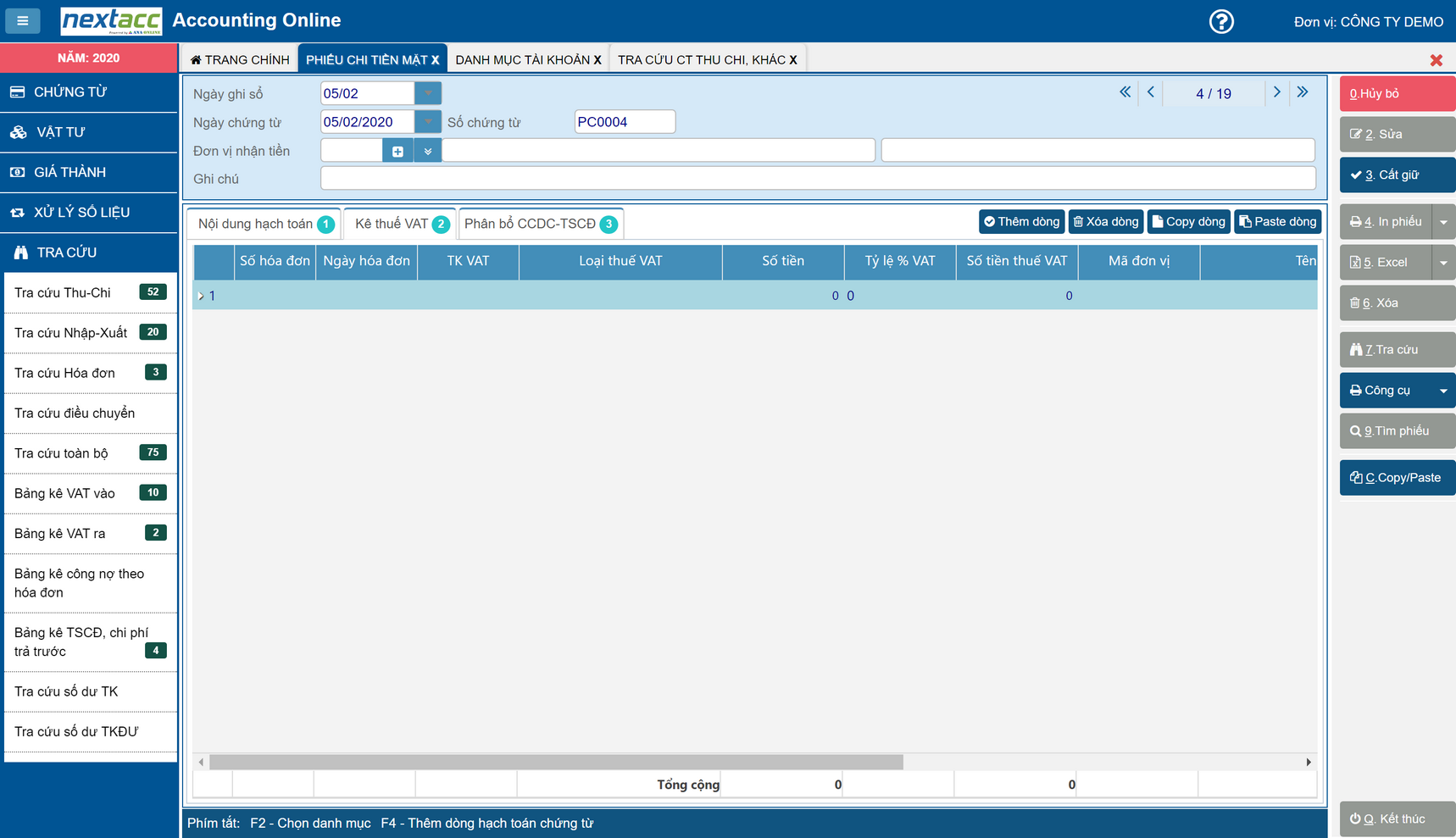
Task: Click the horizontal scrollbar of the grid
Action: click(556, 762)
